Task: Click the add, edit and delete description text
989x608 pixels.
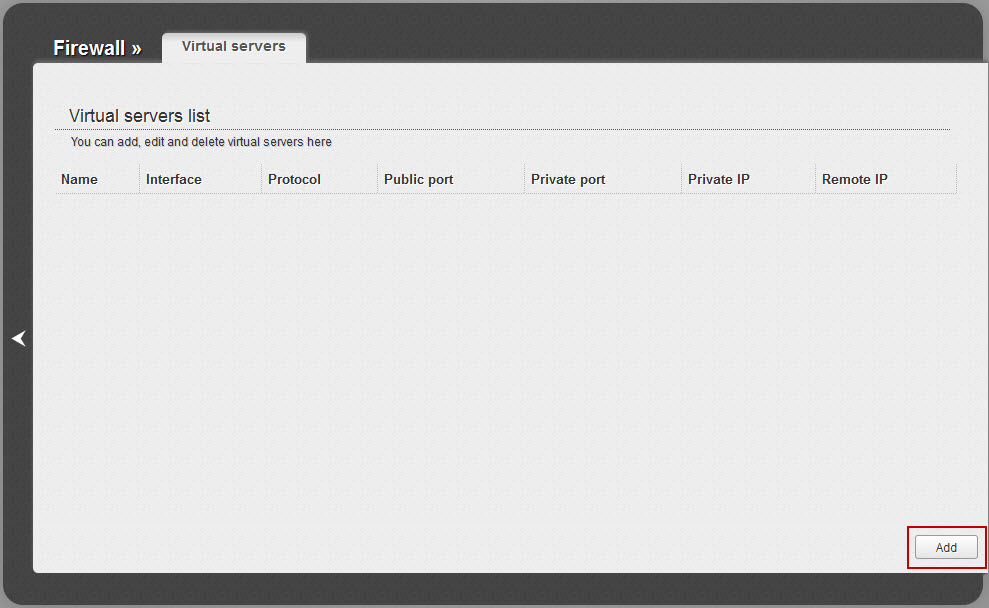Action: click(x=201, y=142)
